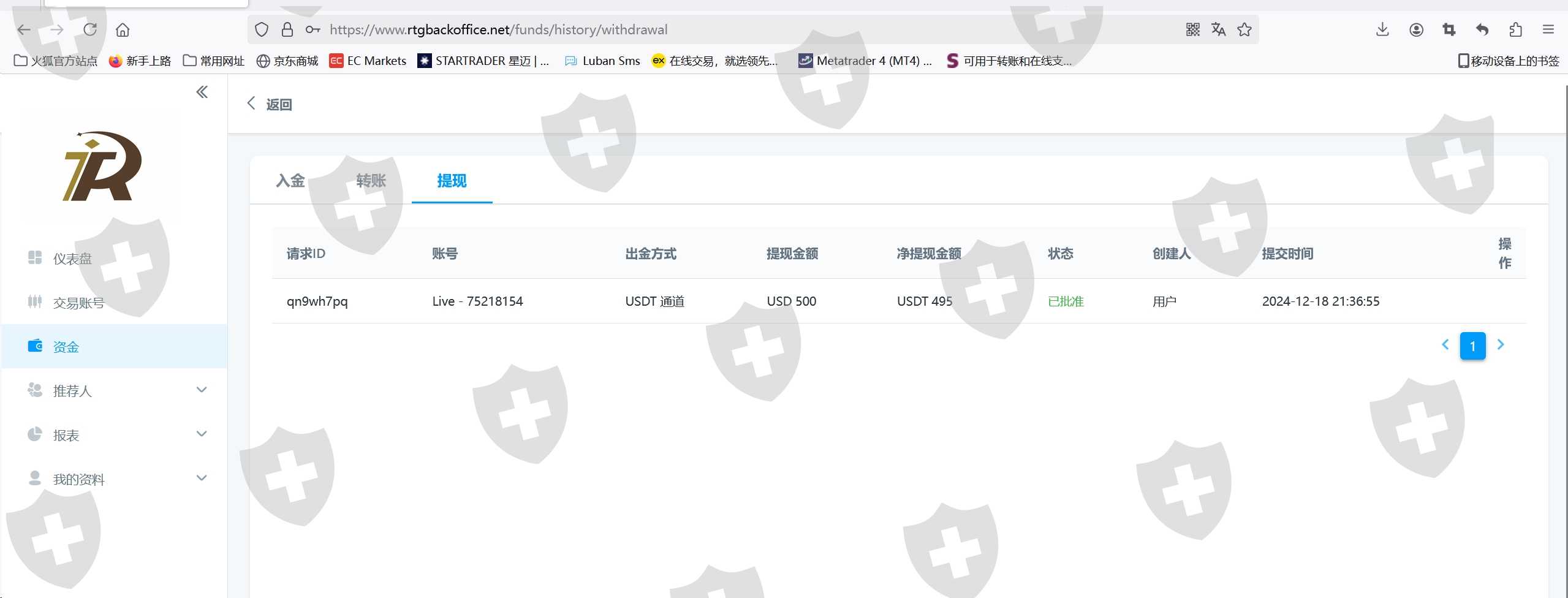Click the wallet icon beside 资金
Viewport: 1568px width, 598px height.
pyautogui.click(x=35, y=346)
